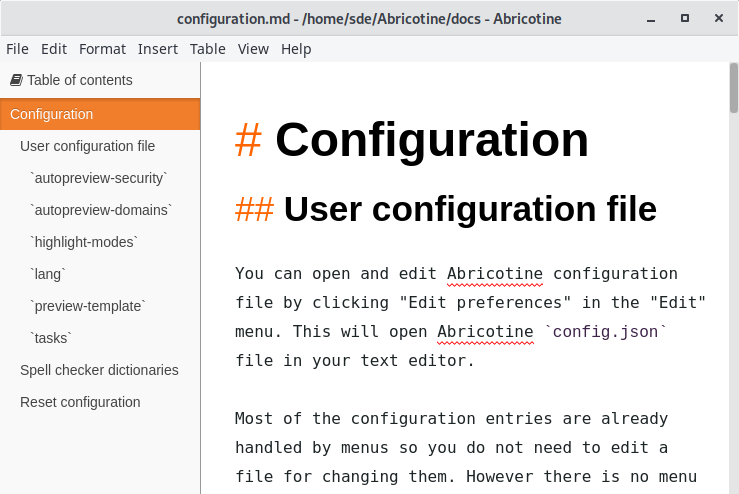Click the `config.json` inline code
739x494 pixels.
coord(605,332)
